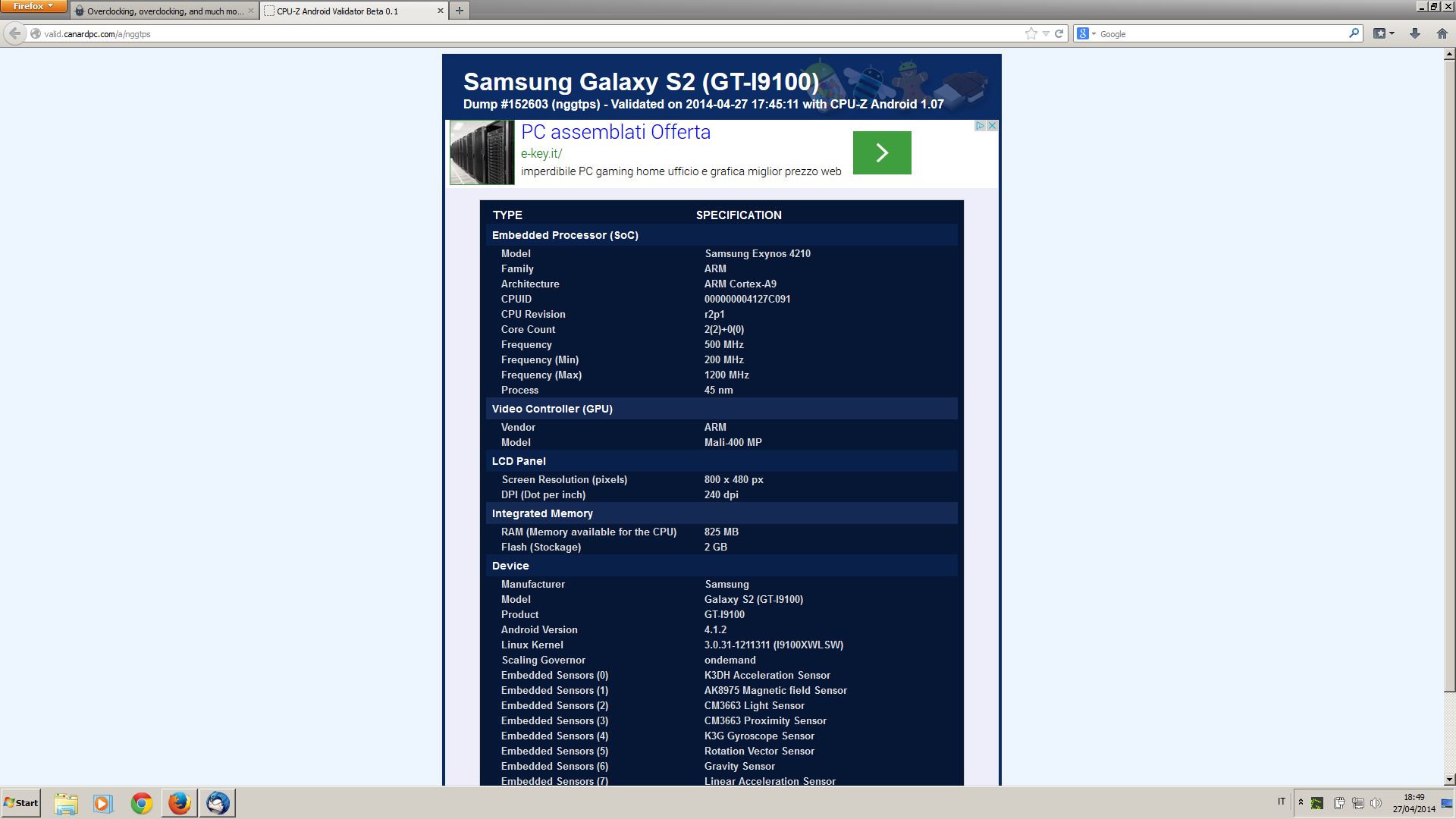Open a new tab with plus button
The height and width of the screenshot is (819, 1456).
point(459,11)
